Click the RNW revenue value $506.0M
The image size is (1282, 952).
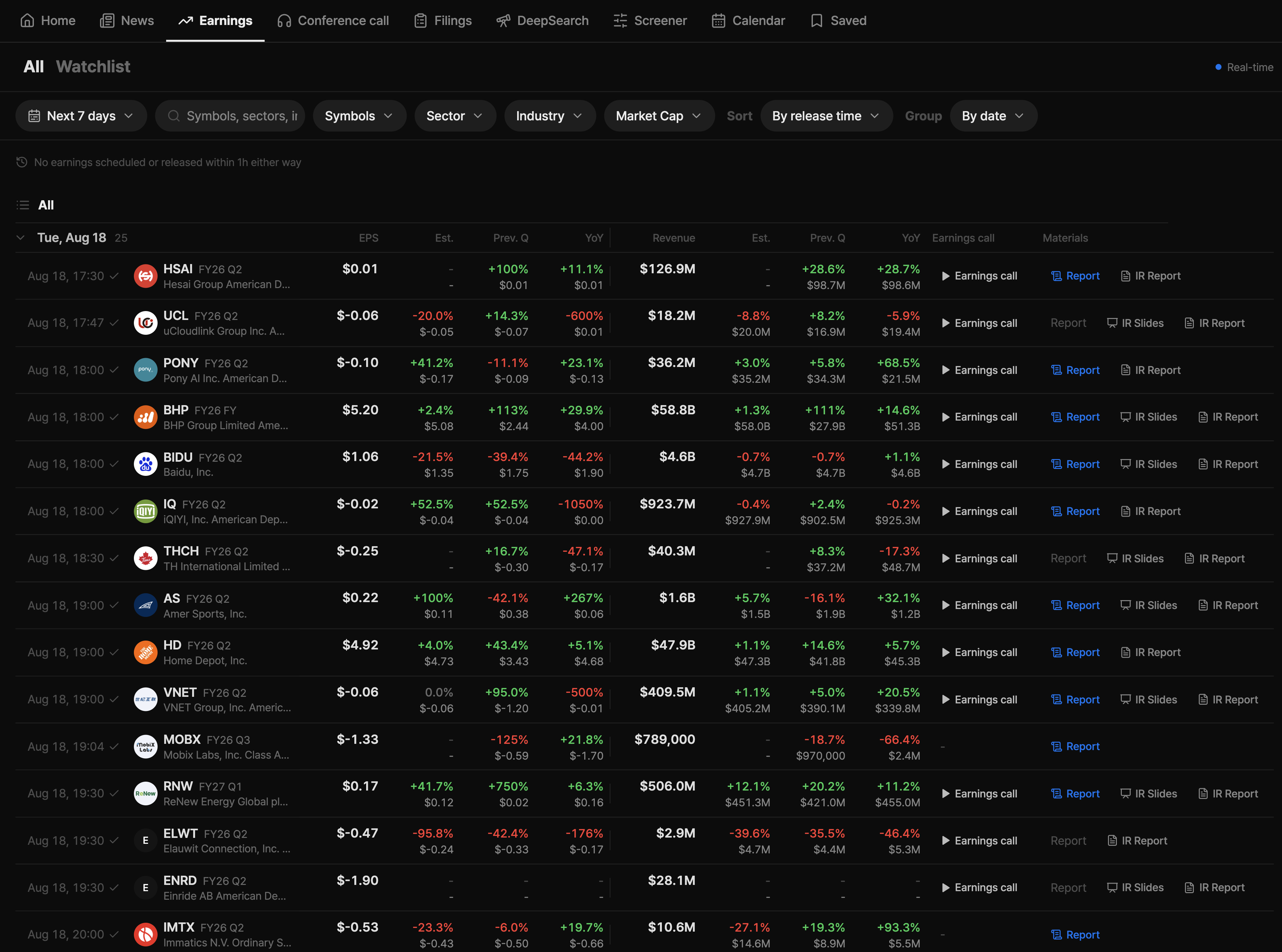pos(667,786)
